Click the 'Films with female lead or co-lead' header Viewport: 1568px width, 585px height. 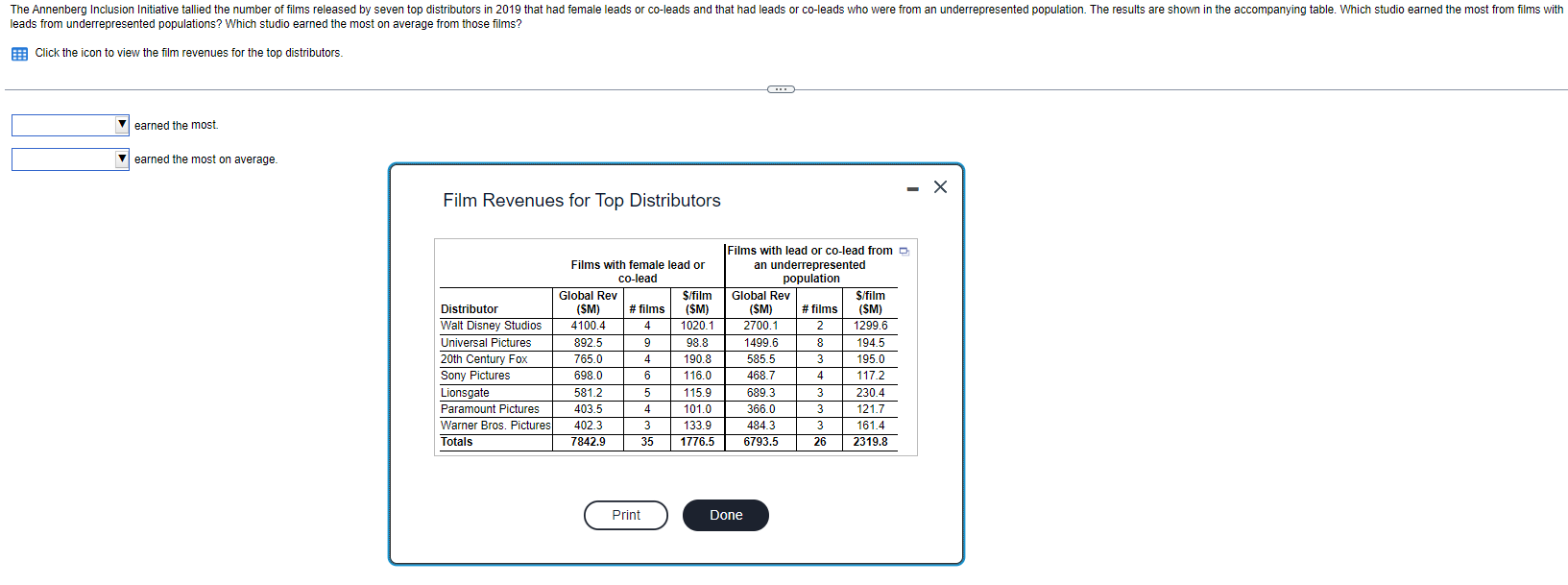point(638,272)
